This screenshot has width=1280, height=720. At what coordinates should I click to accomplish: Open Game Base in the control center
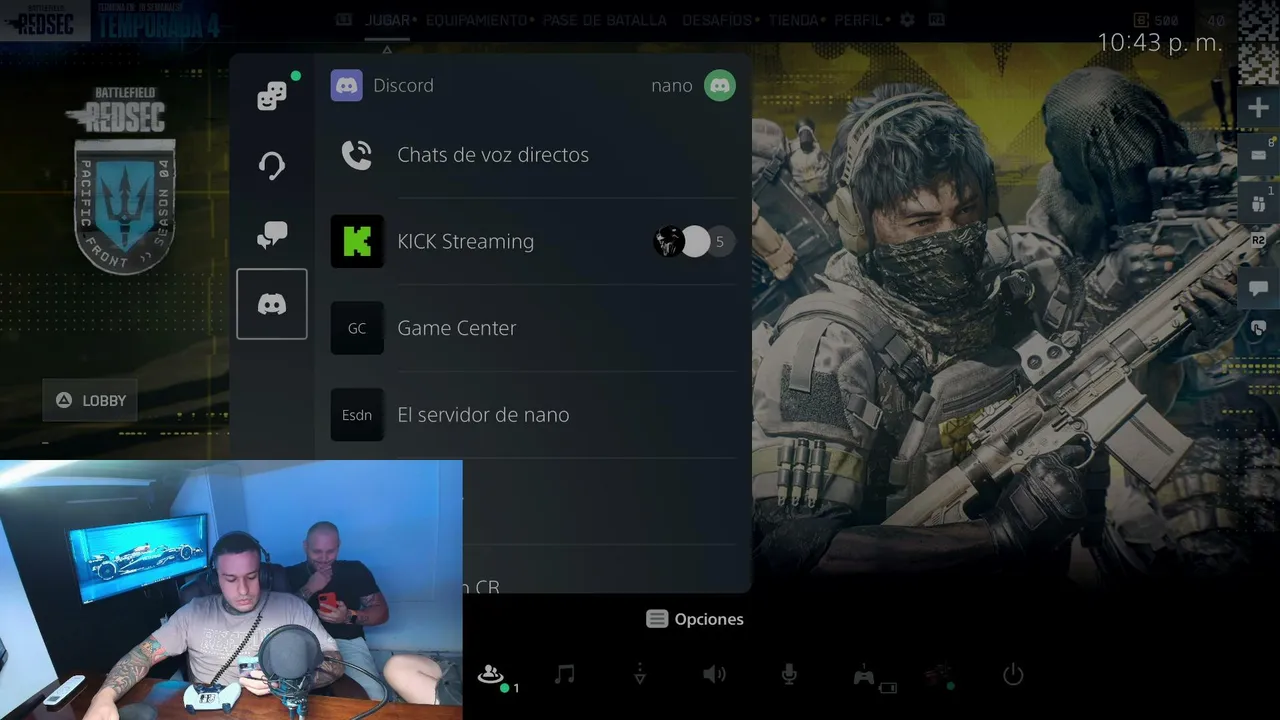point(491,675)
